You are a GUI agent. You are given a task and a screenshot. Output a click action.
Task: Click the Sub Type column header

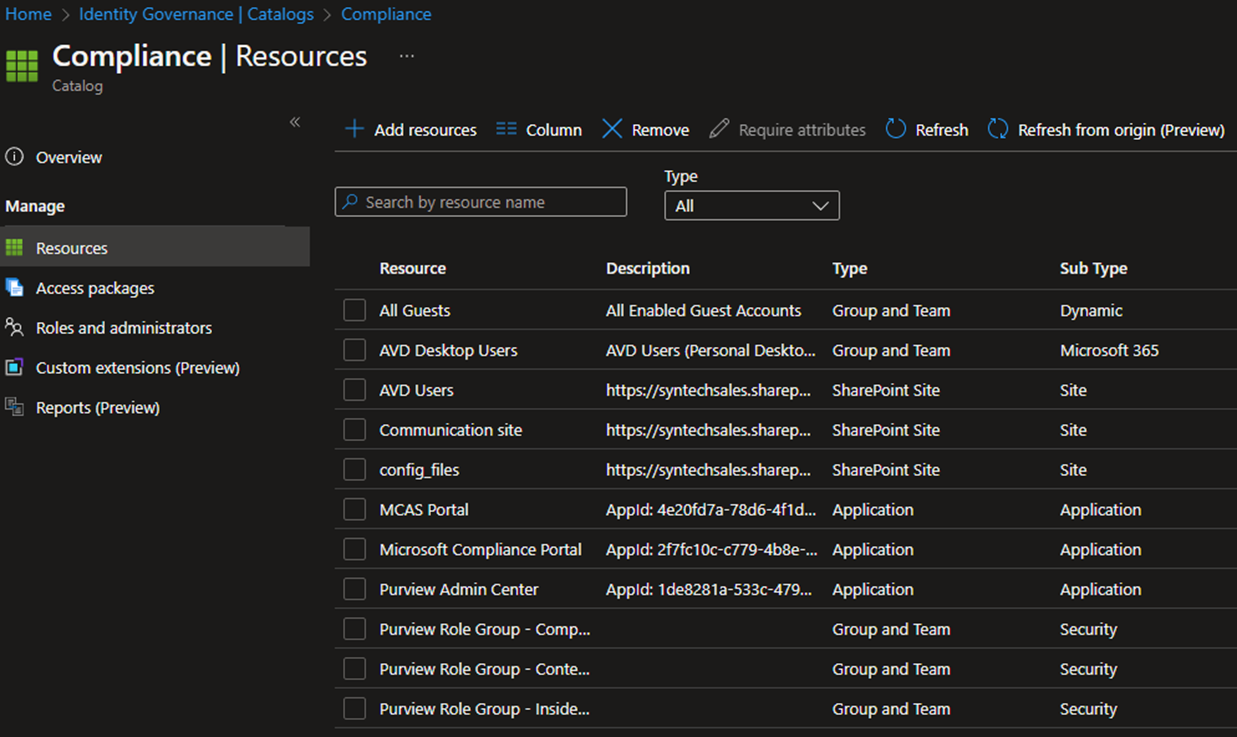[x=1093, y=268]
